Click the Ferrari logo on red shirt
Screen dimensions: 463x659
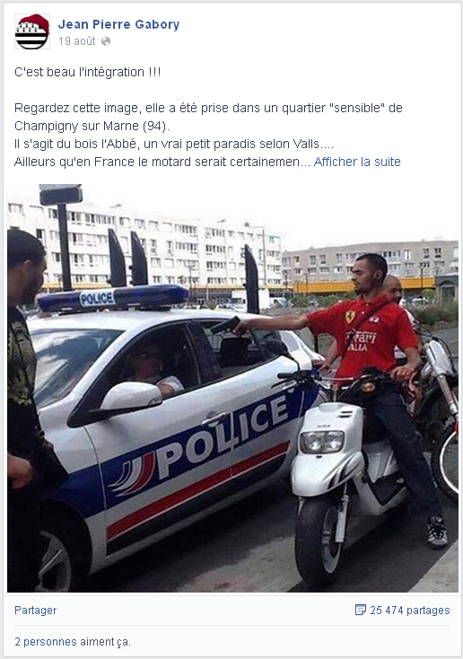pyautogui.click(x=350, y=316)
